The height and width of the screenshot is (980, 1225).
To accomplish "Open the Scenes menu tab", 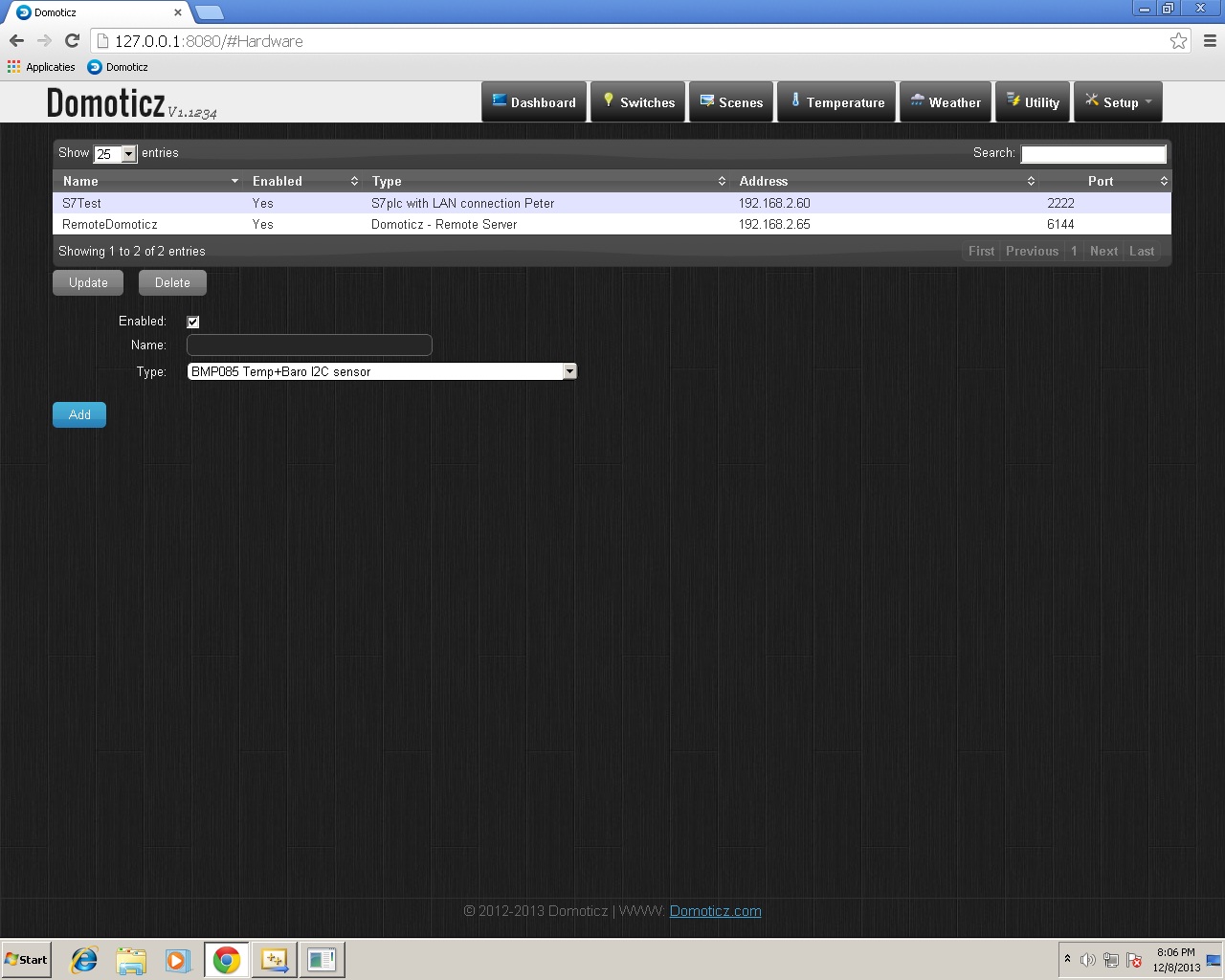I will click(x=731, y=102).
